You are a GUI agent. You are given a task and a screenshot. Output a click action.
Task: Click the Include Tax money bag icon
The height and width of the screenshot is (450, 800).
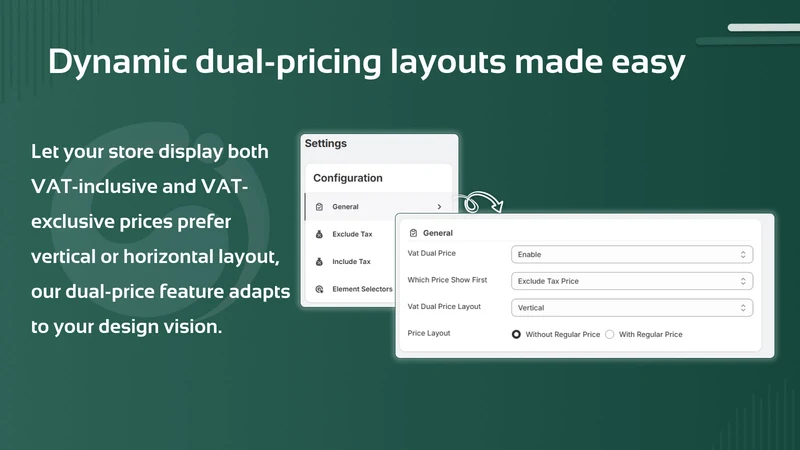point(319,262)
